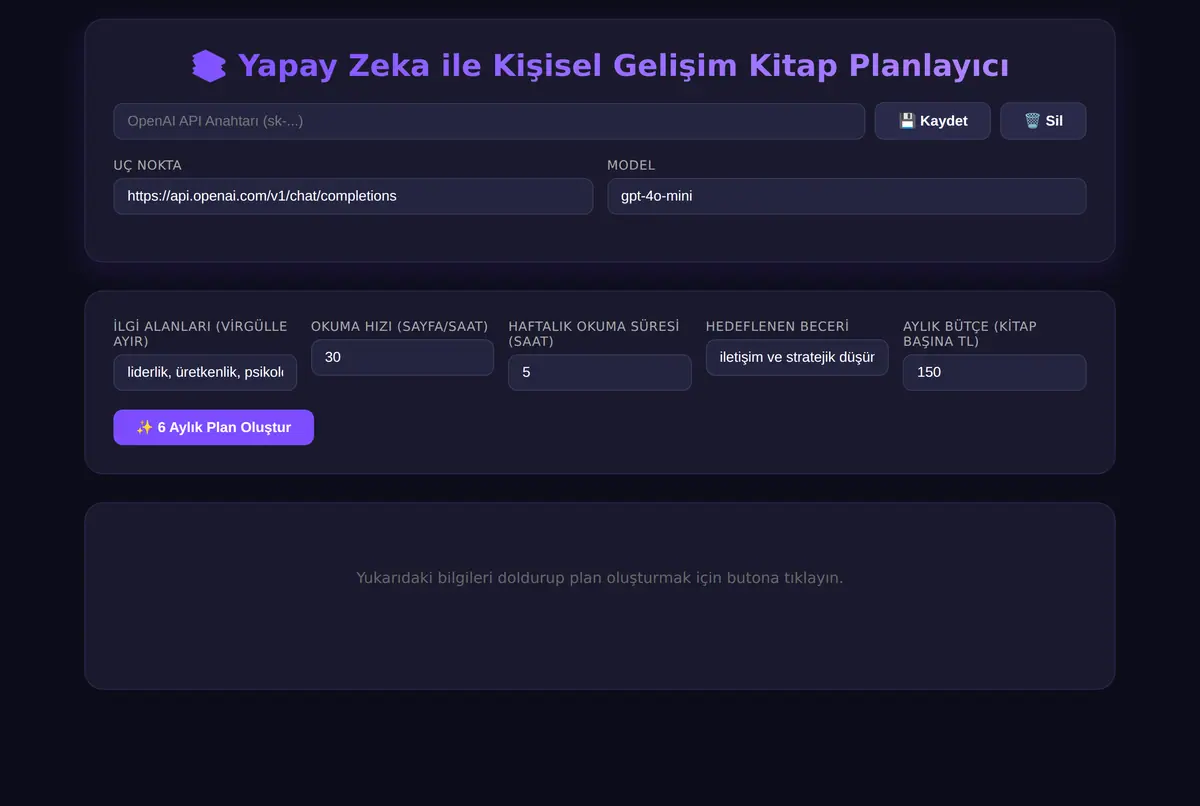Click the Sil delete button

1043,121
